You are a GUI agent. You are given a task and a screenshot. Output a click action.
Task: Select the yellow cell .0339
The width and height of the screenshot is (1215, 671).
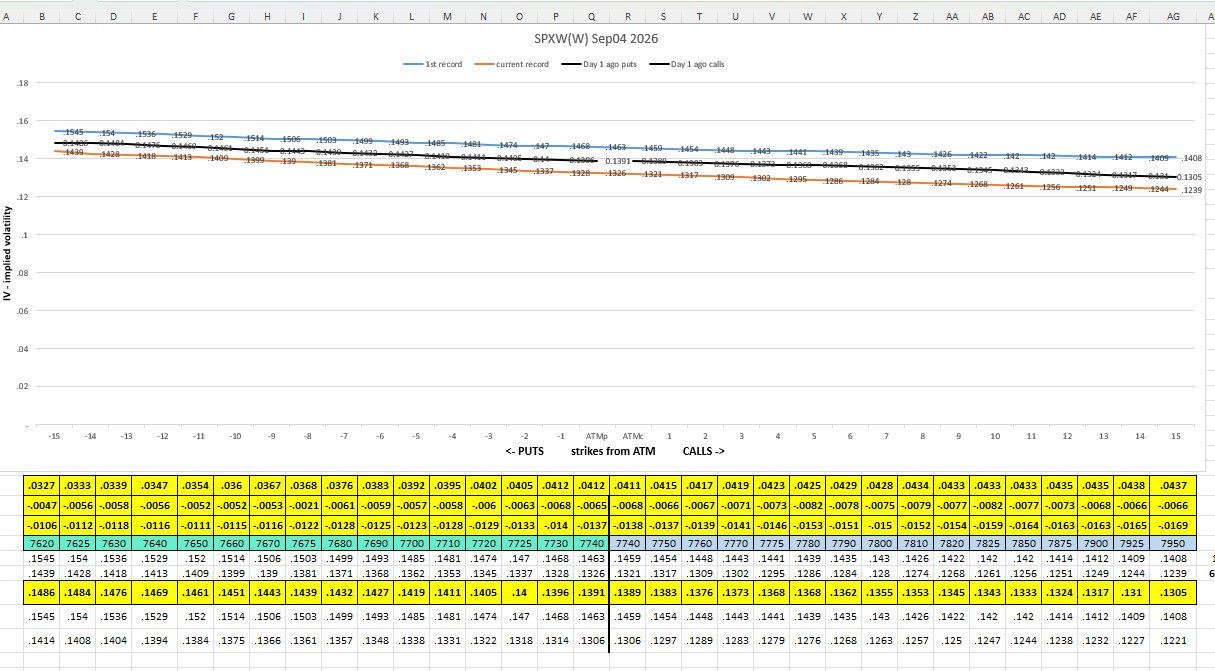point(112,486)
